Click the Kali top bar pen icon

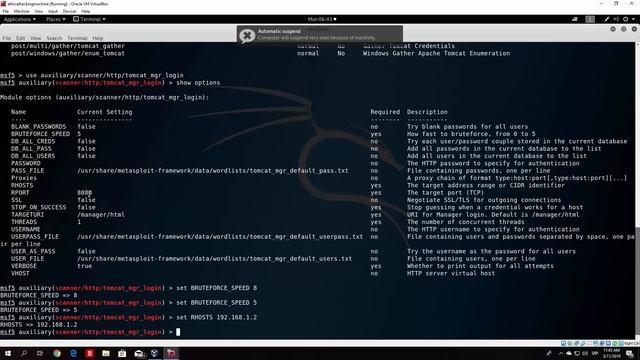click(x=607, y=19)
